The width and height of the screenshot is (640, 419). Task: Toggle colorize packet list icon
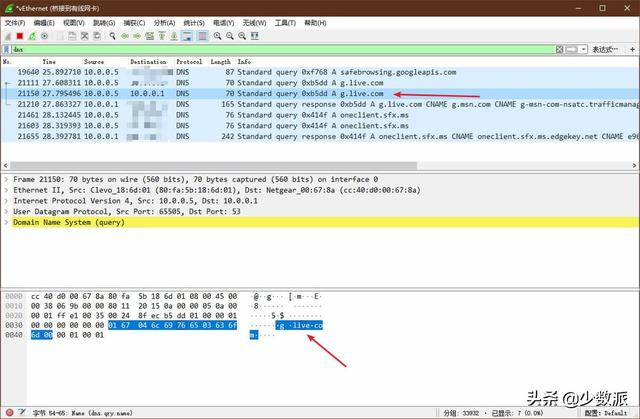pos(202,36)
